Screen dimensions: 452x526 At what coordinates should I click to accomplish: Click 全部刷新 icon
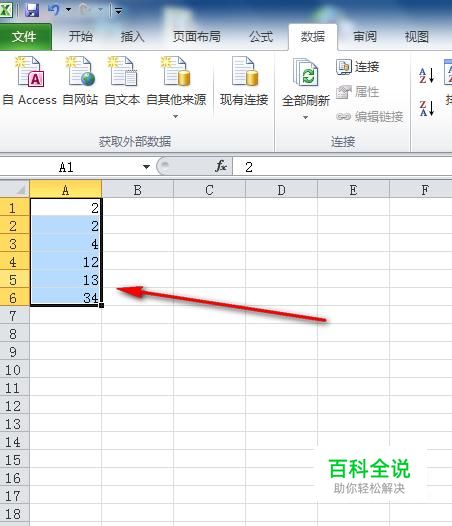pos(306,72)
